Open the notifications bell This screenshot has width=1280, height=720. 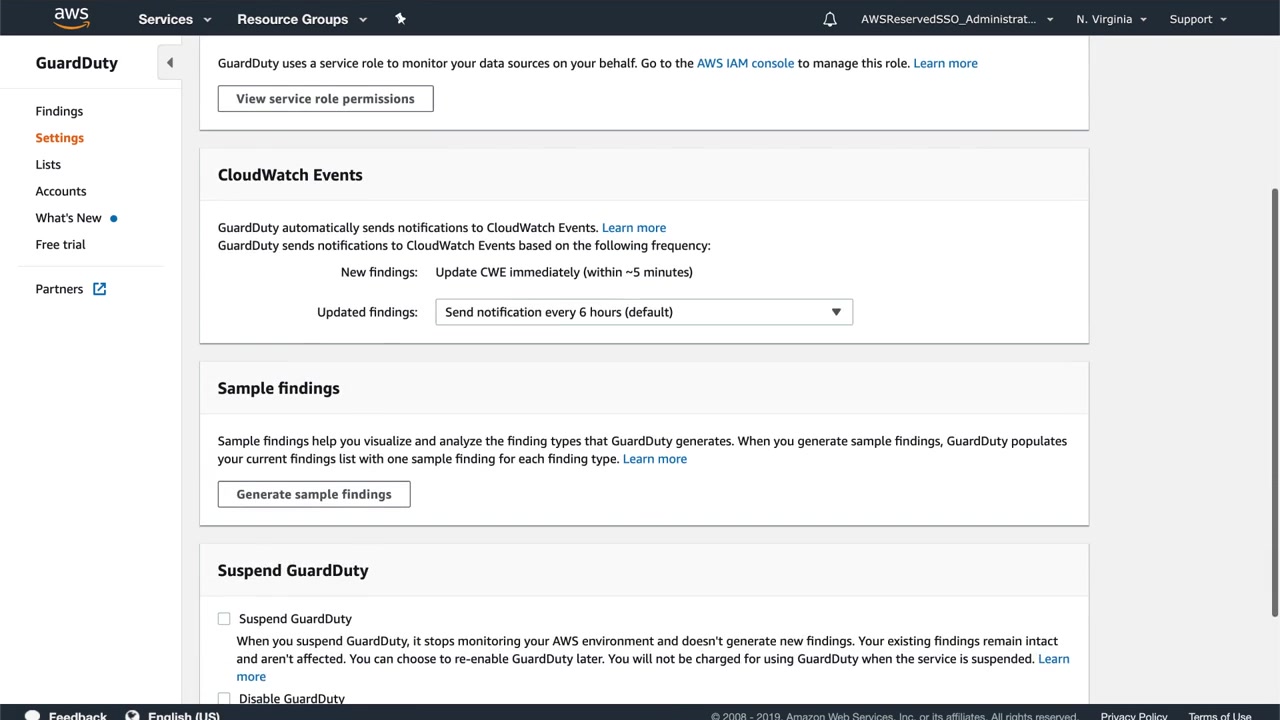(x=830, y=19)
